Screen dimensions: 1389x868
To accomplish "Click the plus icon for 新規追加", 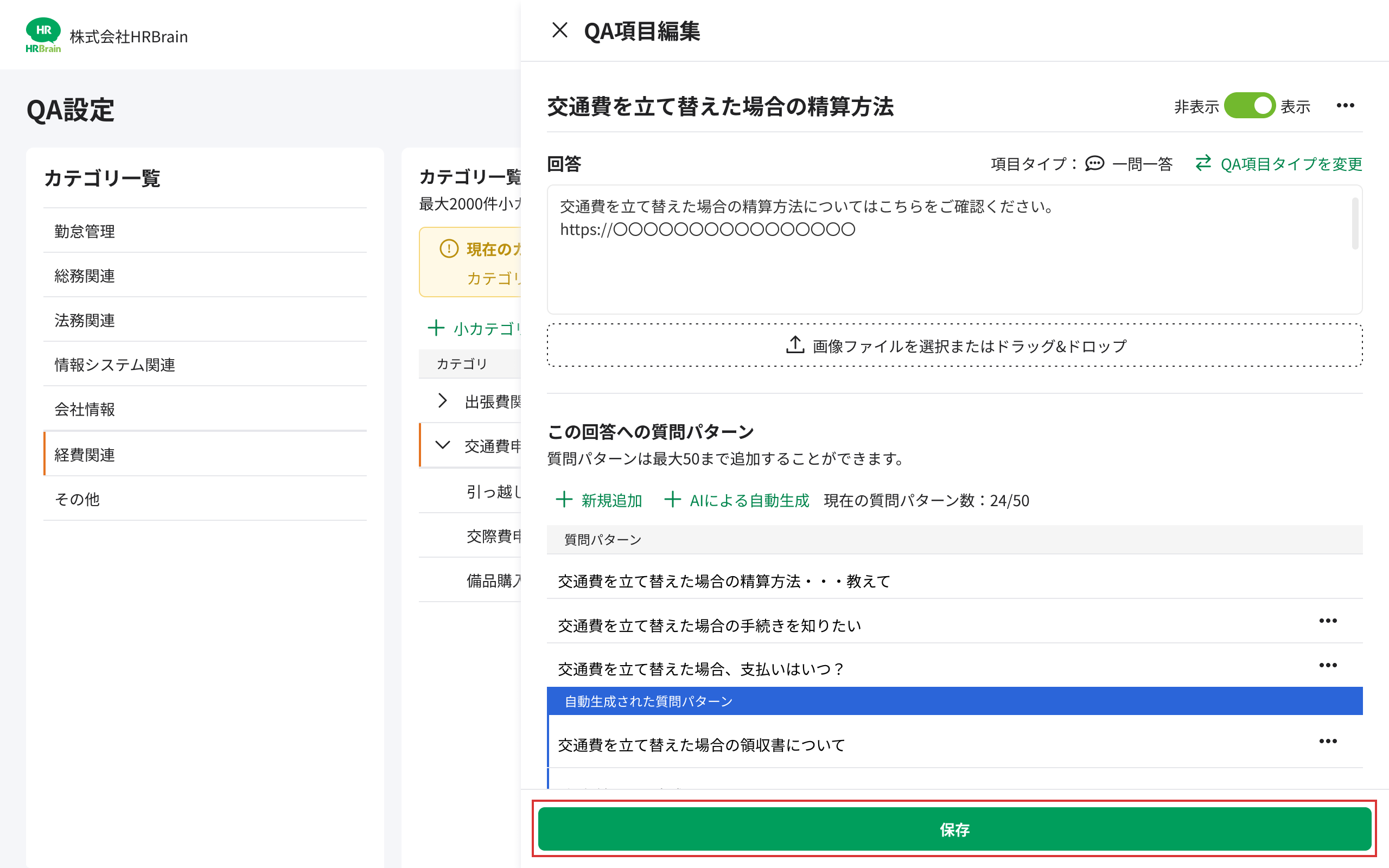I will pos(564,500).
